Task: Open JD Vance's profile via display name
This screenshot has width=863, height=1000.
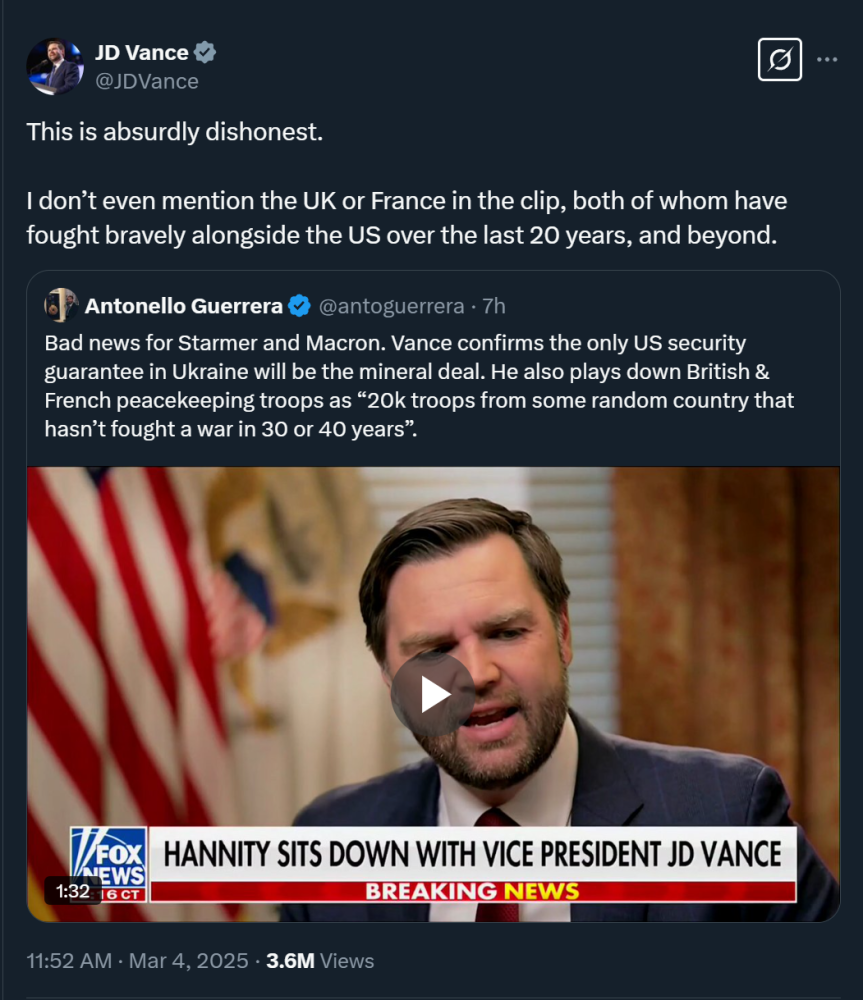Action: pos(141,53)
